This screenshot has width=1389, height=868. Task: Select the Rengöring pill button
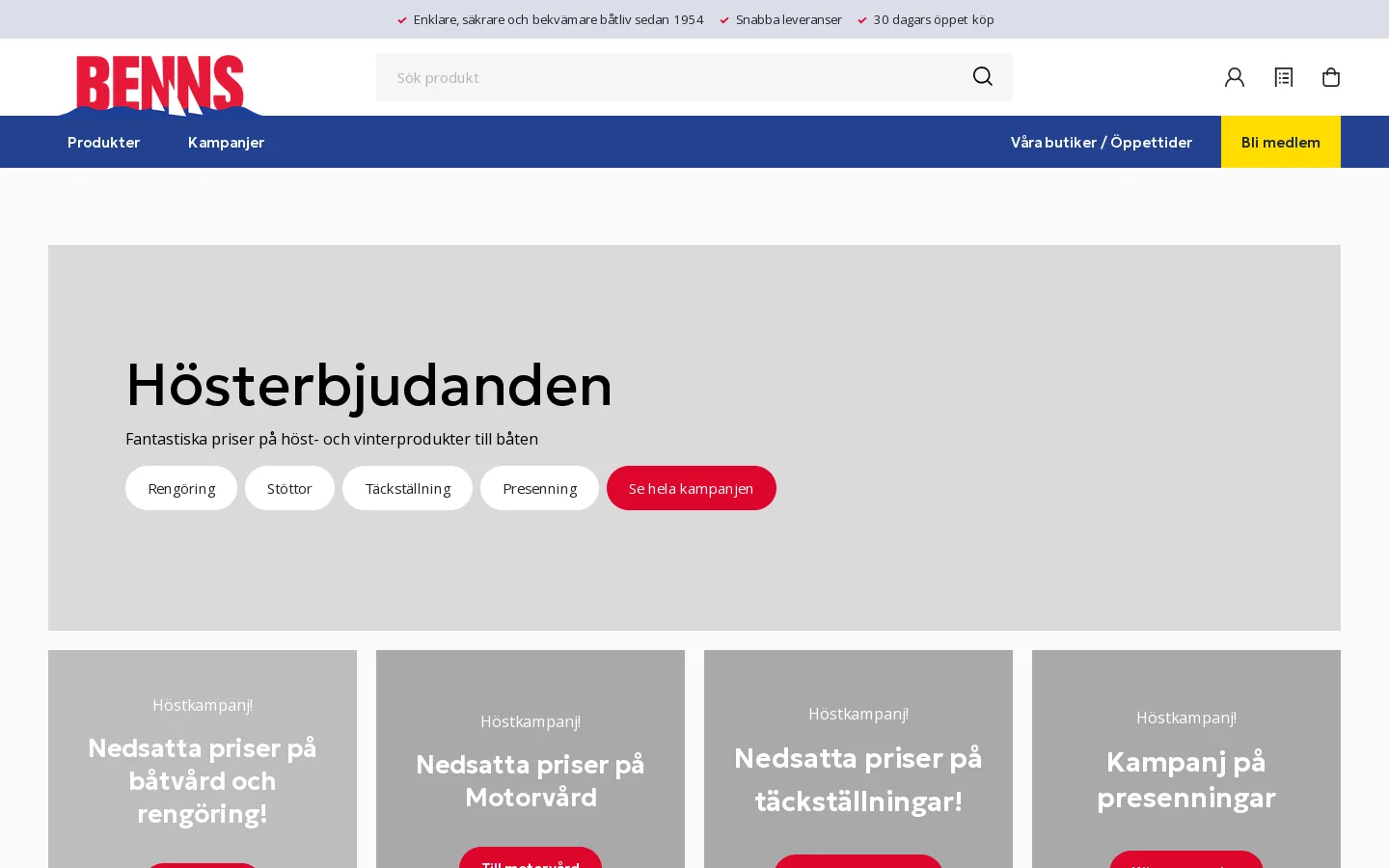click(181, 488)
